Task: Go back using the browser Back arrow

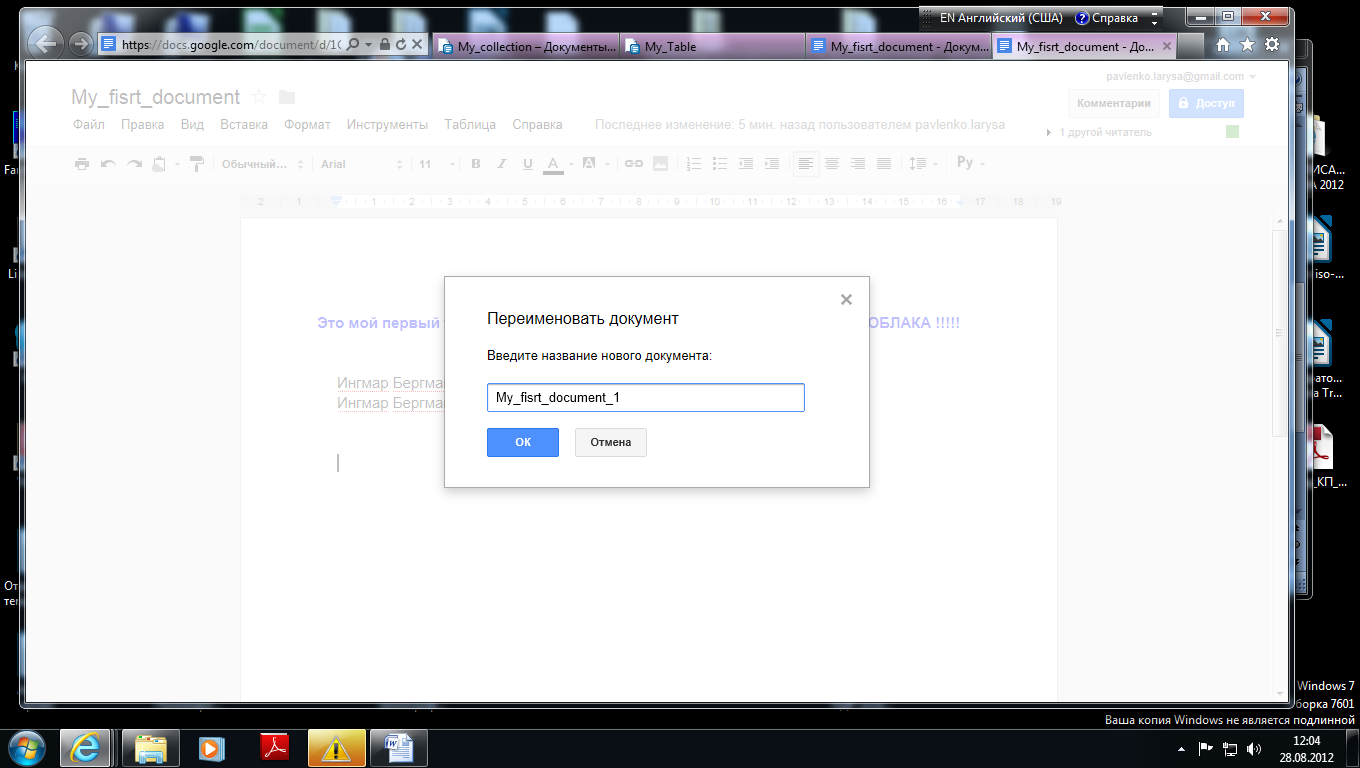Action: (x=45, y=43)
